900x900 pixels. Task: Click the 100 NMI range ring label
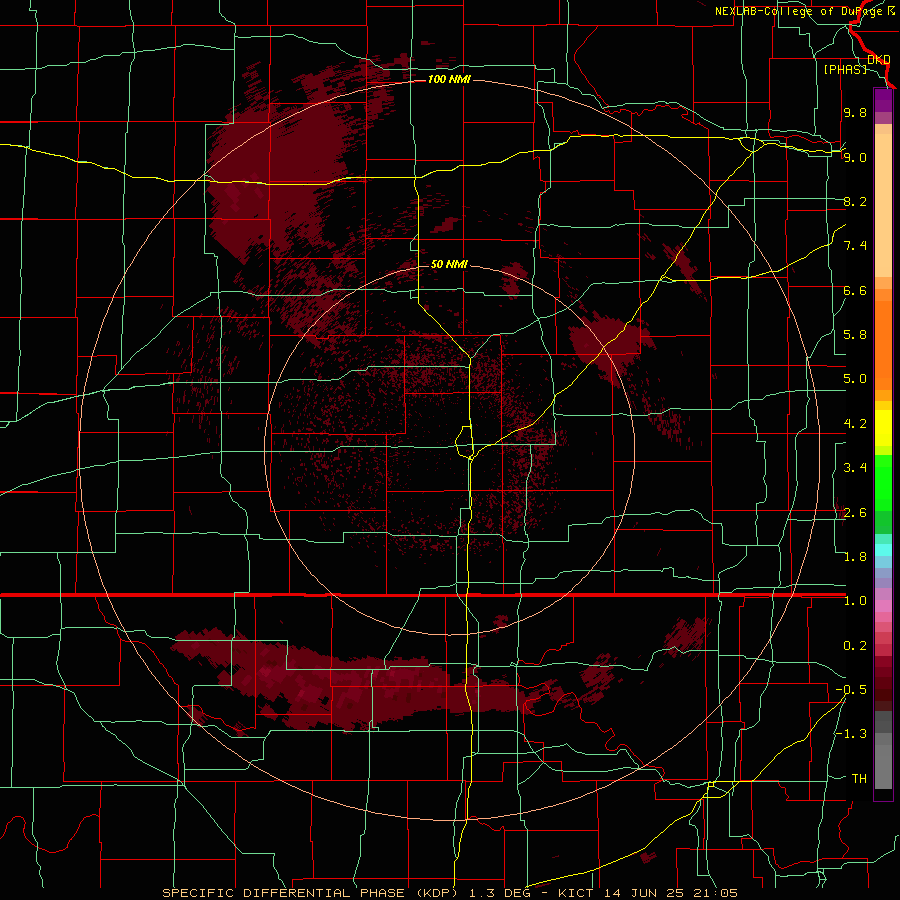coord(449,79)
